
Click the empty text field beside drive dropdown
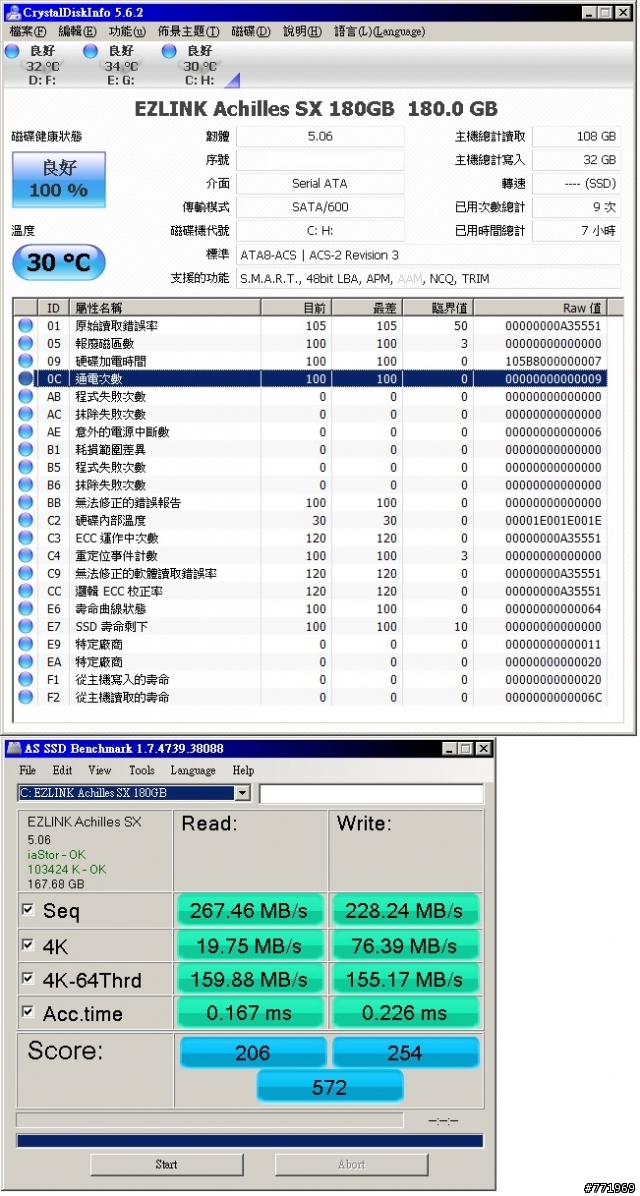[x=371, y=794]
